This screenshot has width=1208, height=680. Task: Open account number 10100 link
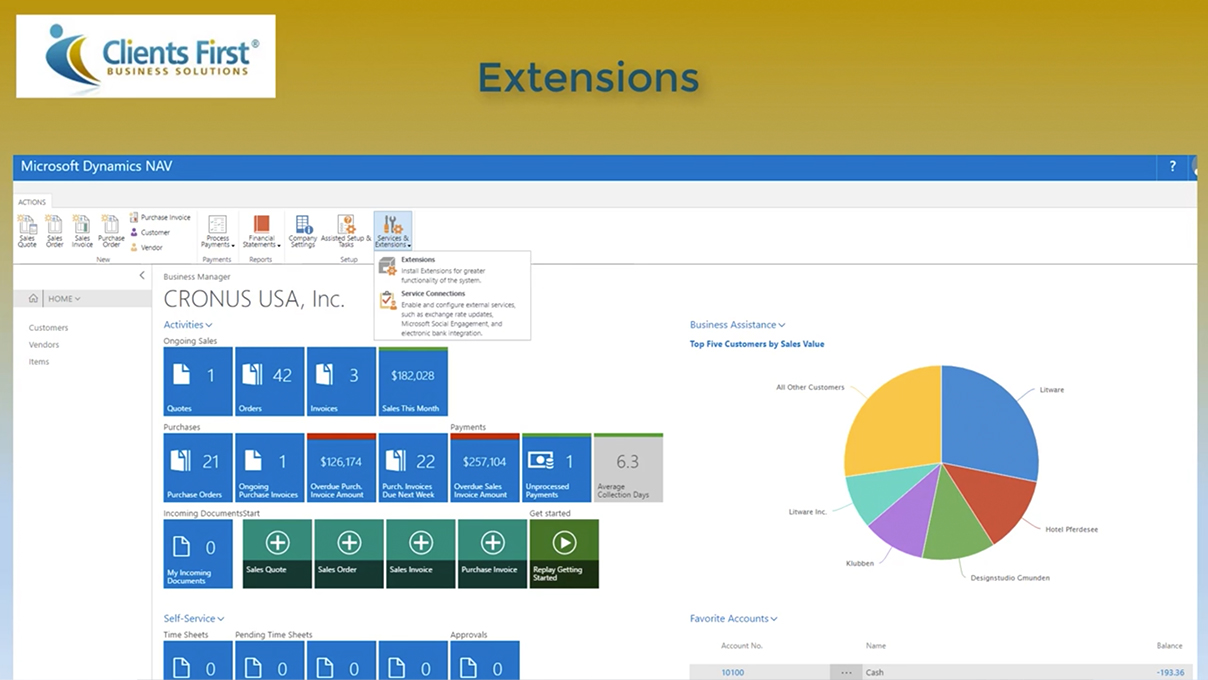pos(733,672)
